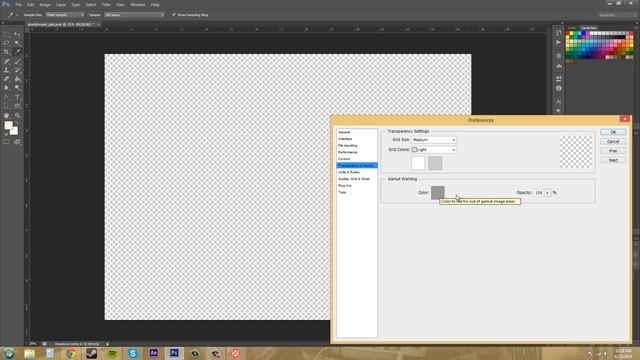Open Skype from the taskbar
This screenshot has height=360, width=640.
coord(132,353)
